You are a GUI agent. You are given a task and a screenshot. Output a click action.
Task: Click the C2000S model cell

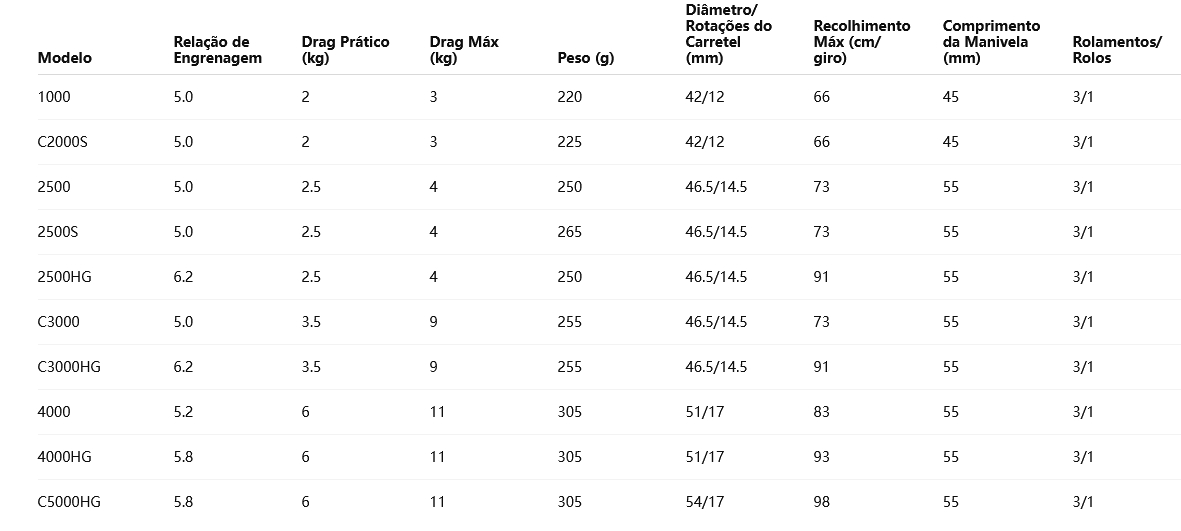[63, 142]
